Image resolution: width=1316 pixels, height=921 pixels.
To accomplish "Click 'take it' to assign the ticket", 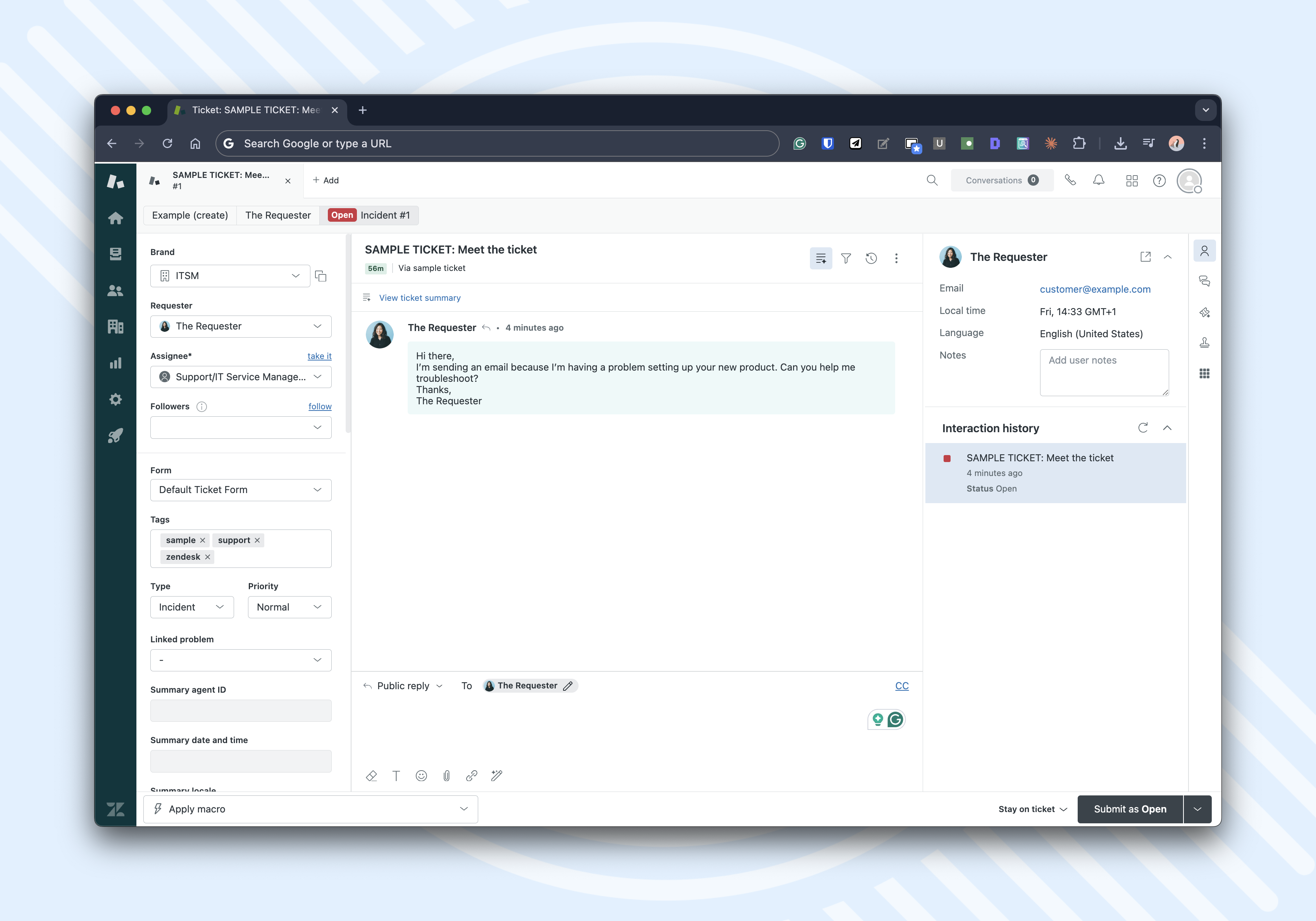I will pos(319,355).
